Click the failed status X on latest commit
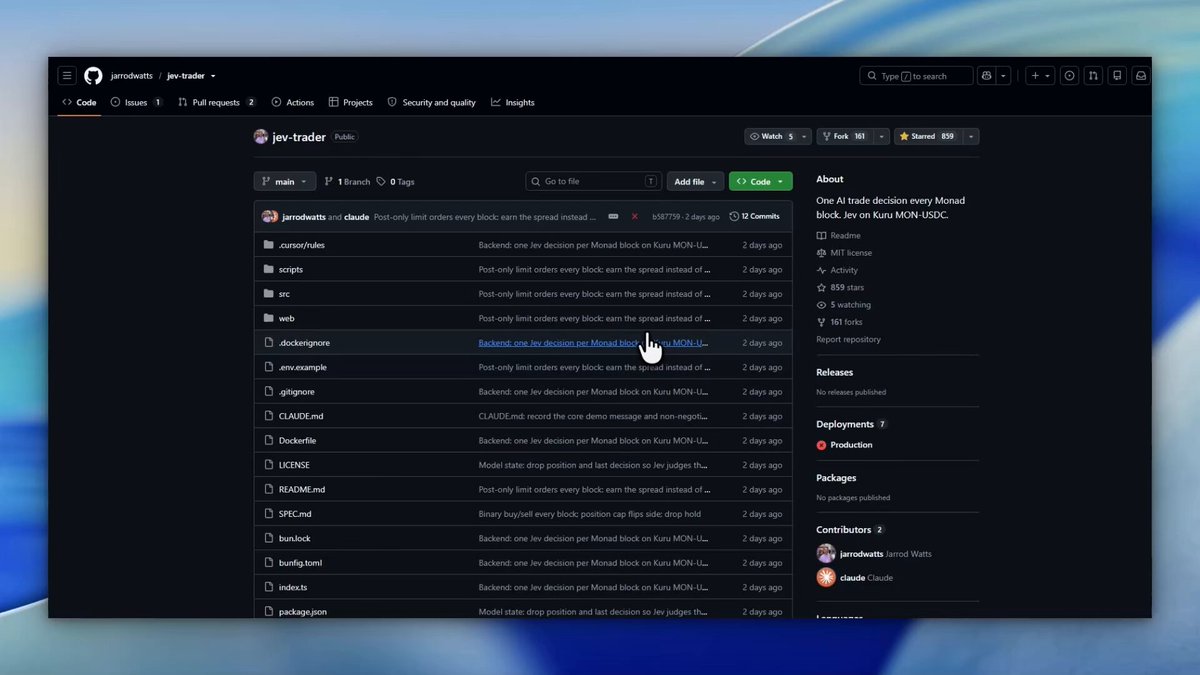Image resolution: width=1200 pixels, height=675 pixels. tap(634, 216)
